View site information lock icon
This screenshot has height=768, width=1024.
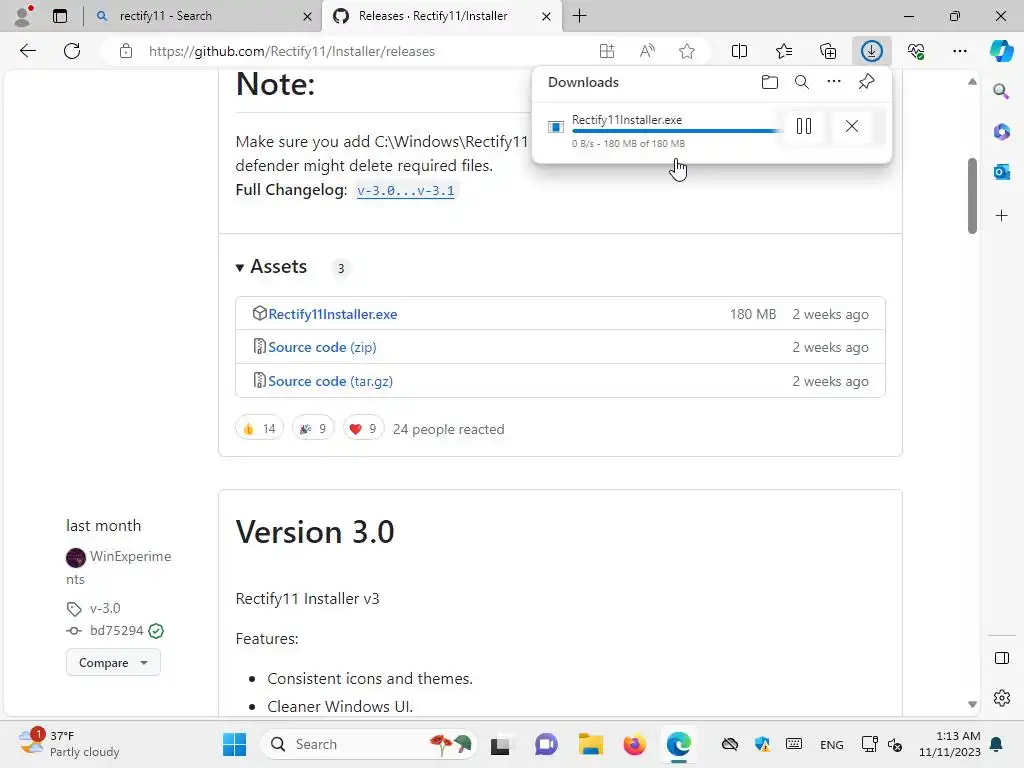[126, 51]
